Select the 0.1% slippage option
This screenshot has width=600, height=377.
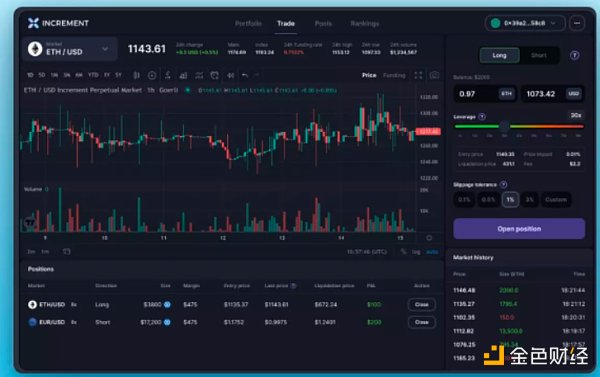click(464, 199)
